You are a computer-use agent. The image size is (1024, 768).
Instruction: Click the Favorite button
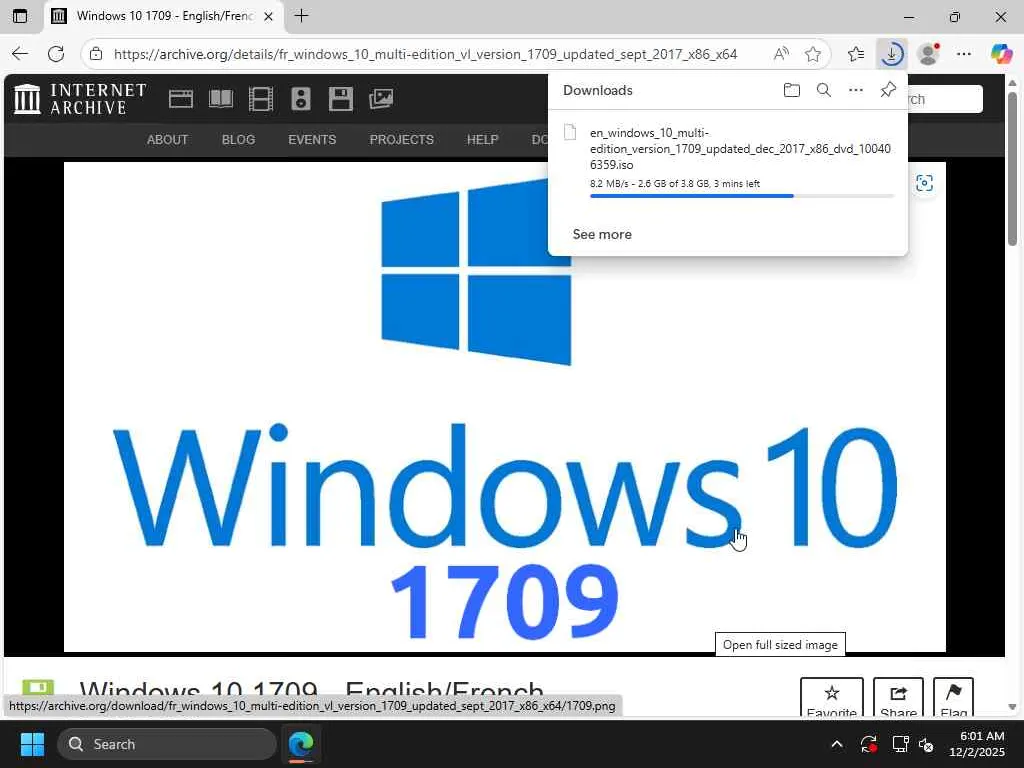(831, 697)
